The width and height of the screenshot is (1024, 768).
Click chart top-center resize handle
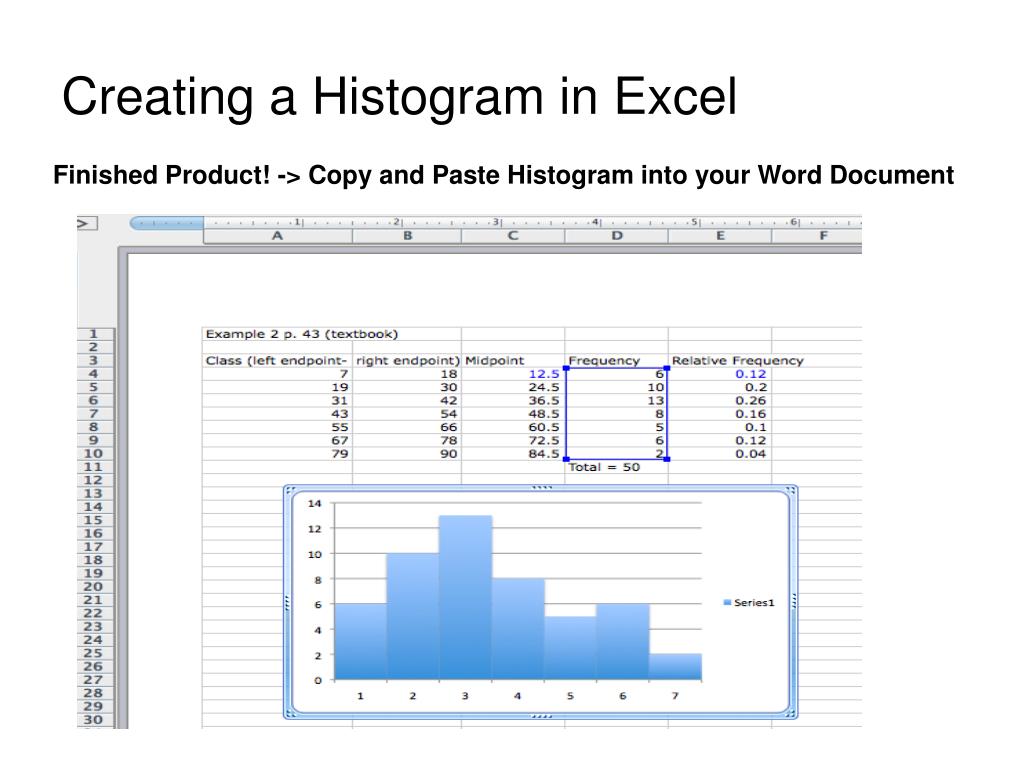pos(541,487)
